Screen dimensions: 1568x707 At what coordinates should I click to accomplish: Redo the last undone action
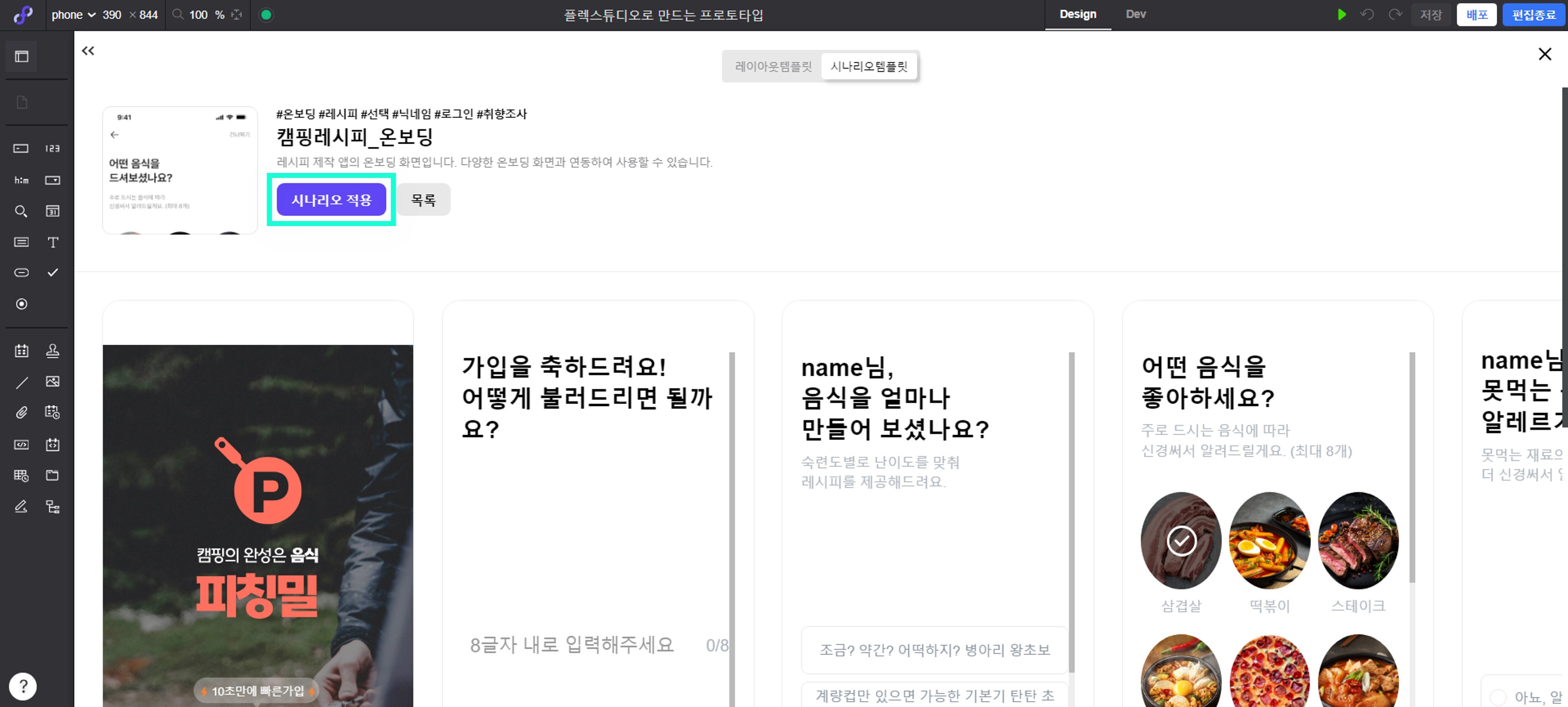[1395, 15]
